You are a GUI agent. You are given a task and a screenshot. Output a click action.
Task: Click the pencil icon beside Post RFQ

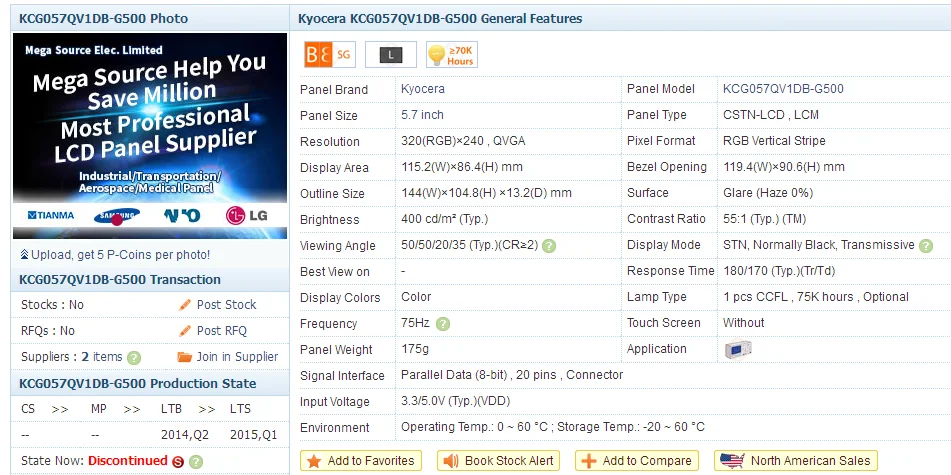tap(185, 331)
